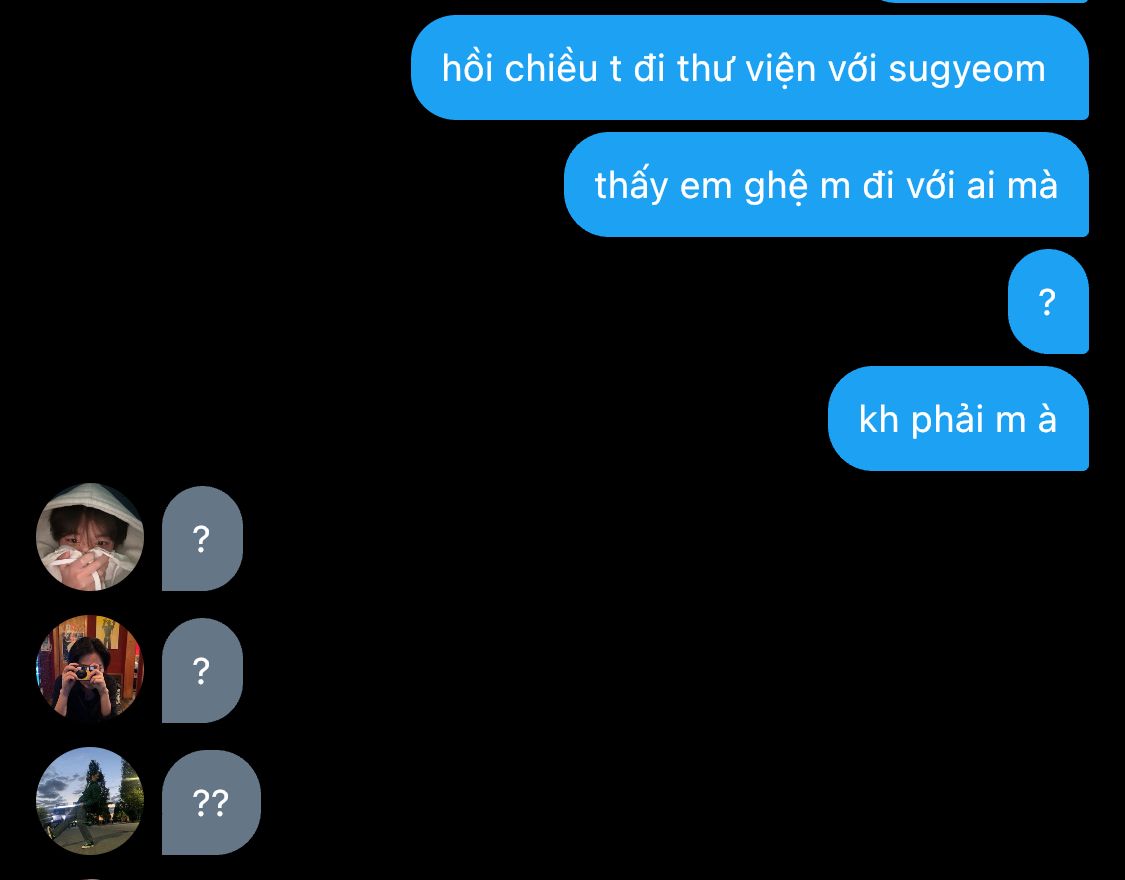Select the blue message mentioning sugyeom
This screenshot has width=1125, height=880.
click(750, 67)
